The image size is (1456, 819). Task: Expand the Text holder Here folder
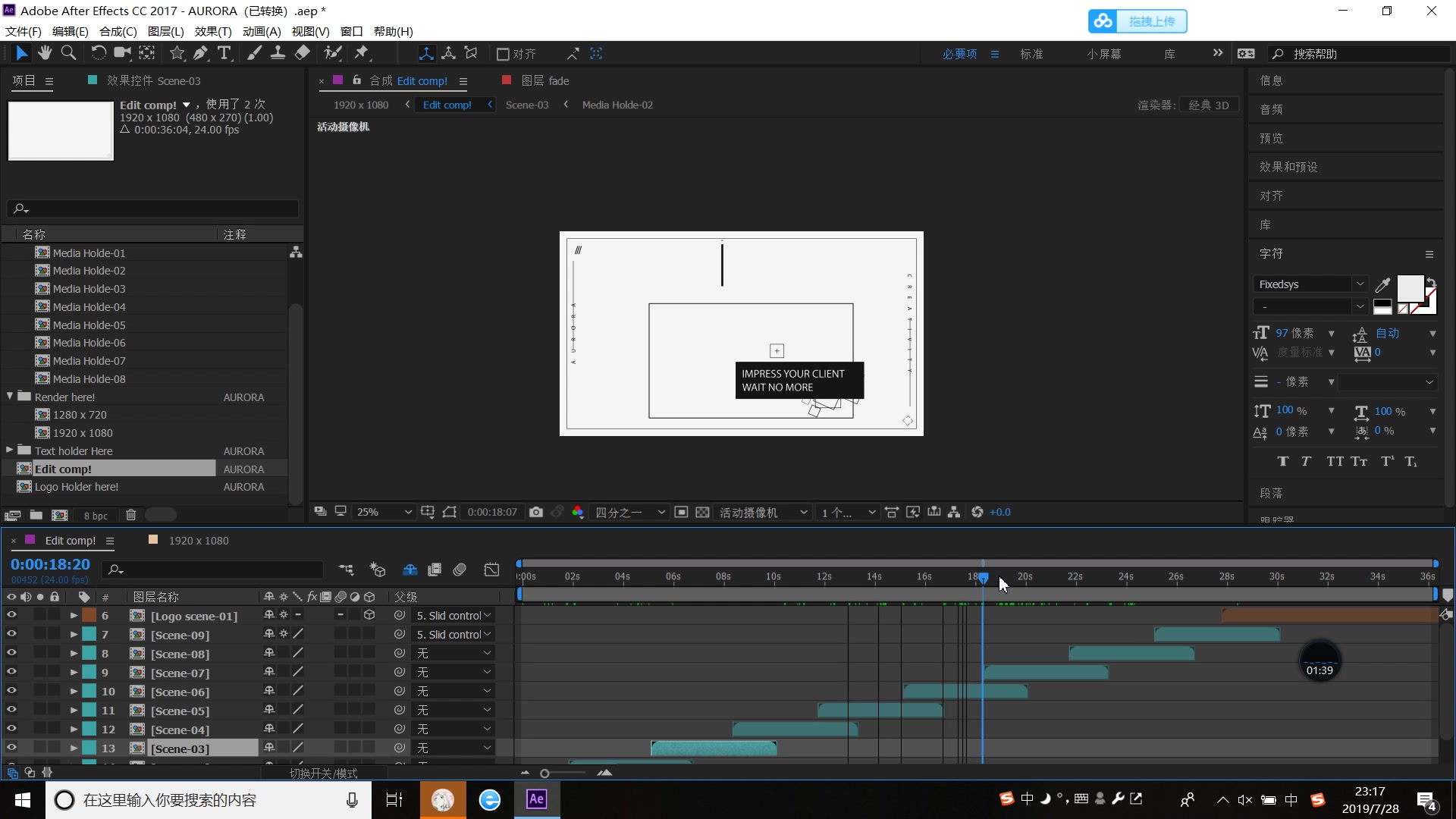(x=10, y=450)
